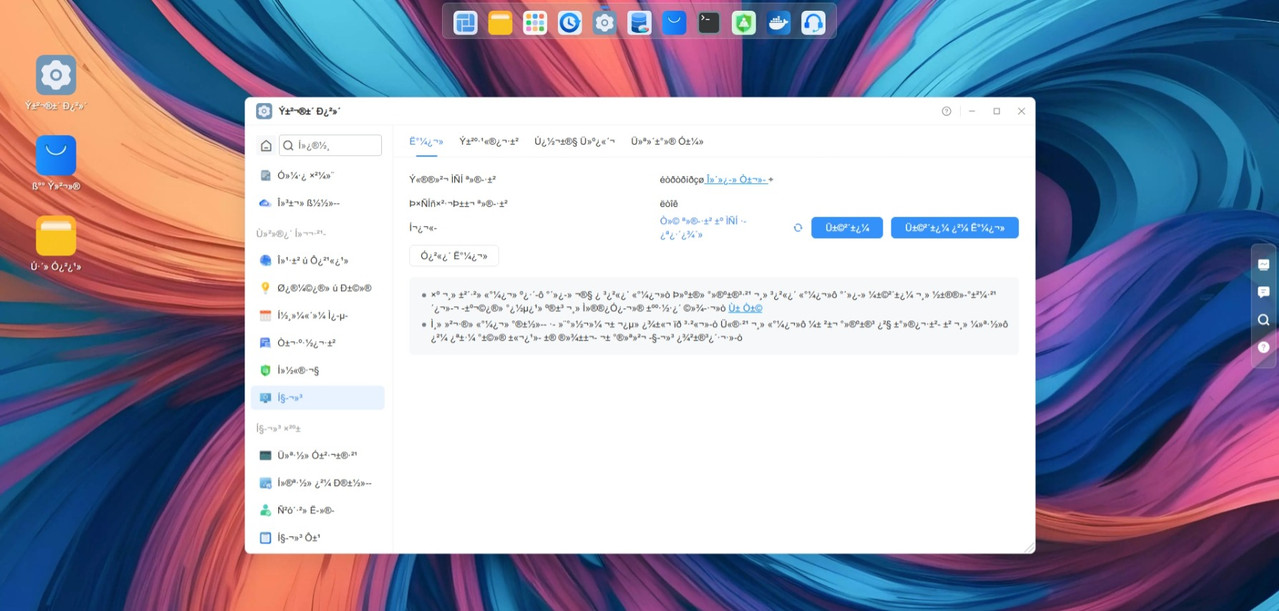Select the highlighted sidebar item with monitor icon
Screen dimensions: 1279x611
click(x=317, y=398)
